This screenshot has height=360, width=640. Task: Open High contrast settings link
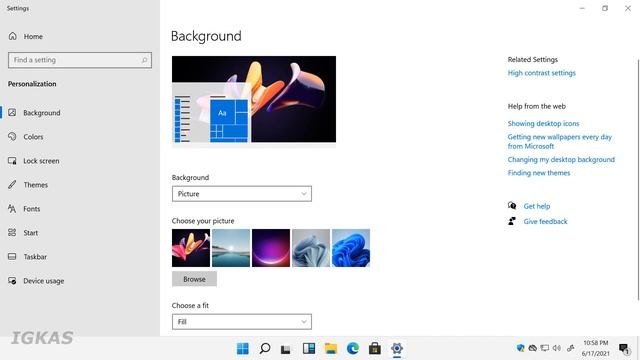[542, 73]
